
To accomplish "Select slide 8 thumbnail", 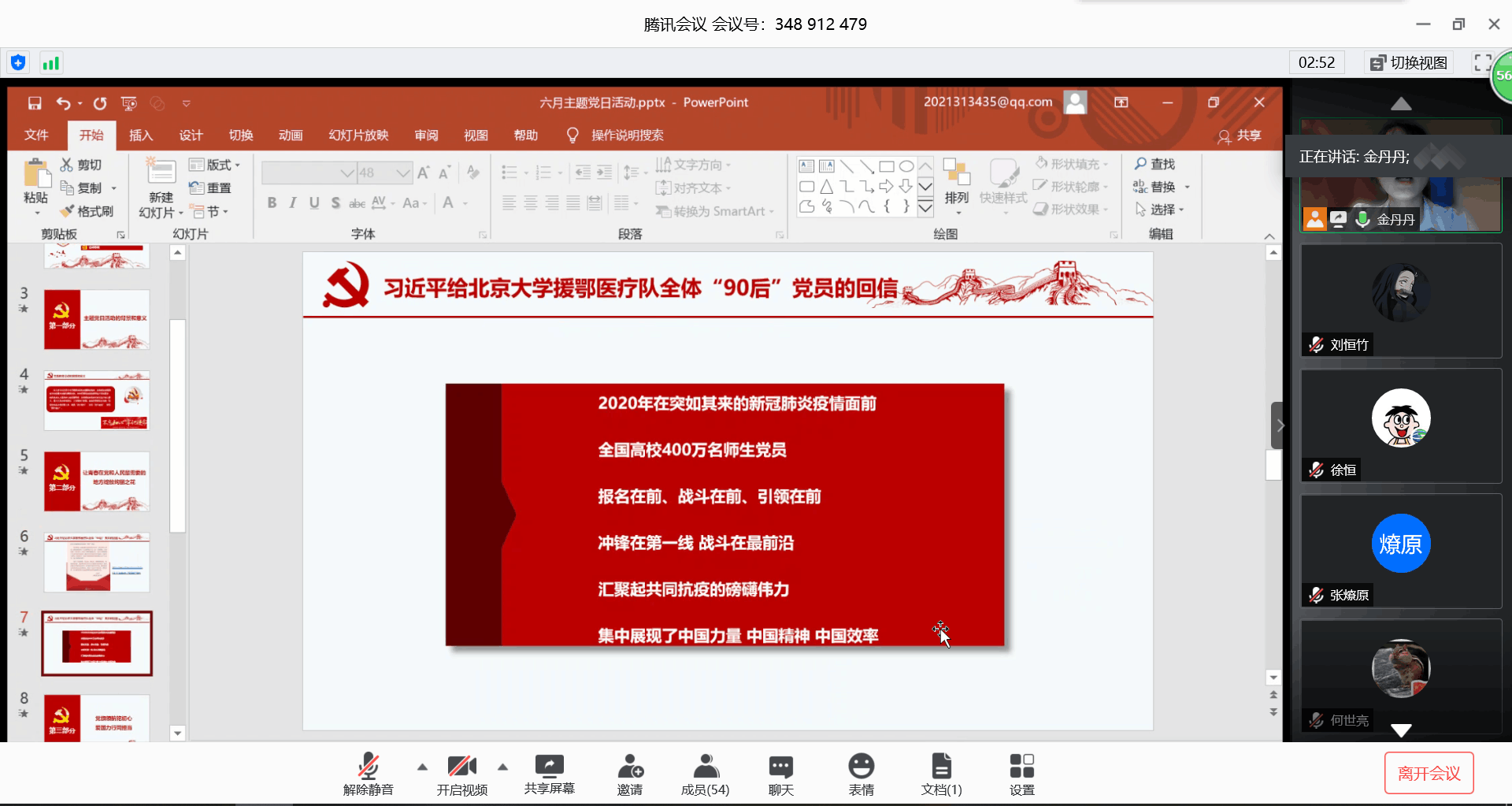I will click(x=96, y=718).
